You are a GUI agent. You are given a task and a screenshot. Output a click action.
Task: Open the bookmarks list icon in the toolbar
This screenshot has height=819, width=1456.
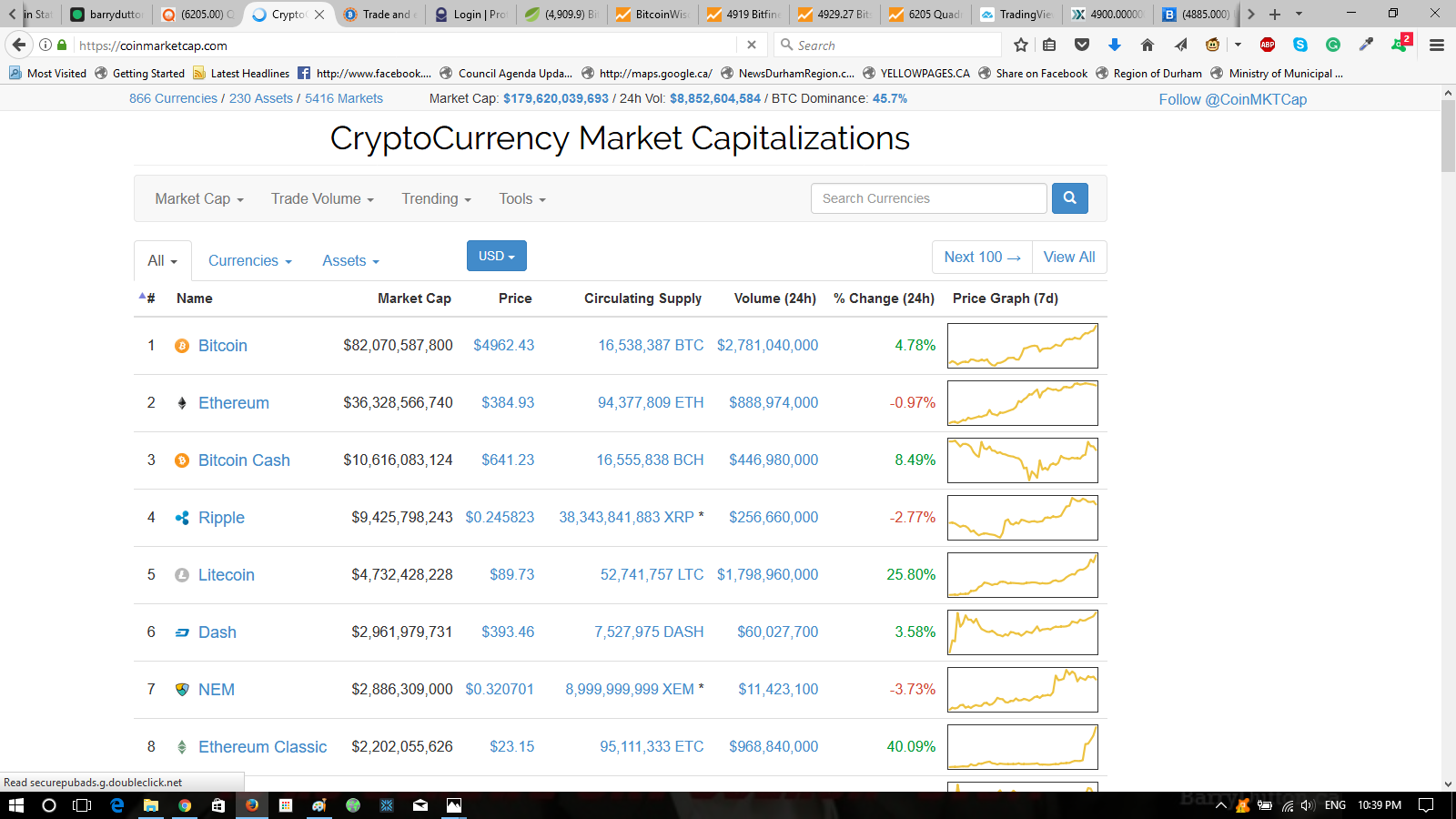pyautogui.click(x=1049, y=45)
